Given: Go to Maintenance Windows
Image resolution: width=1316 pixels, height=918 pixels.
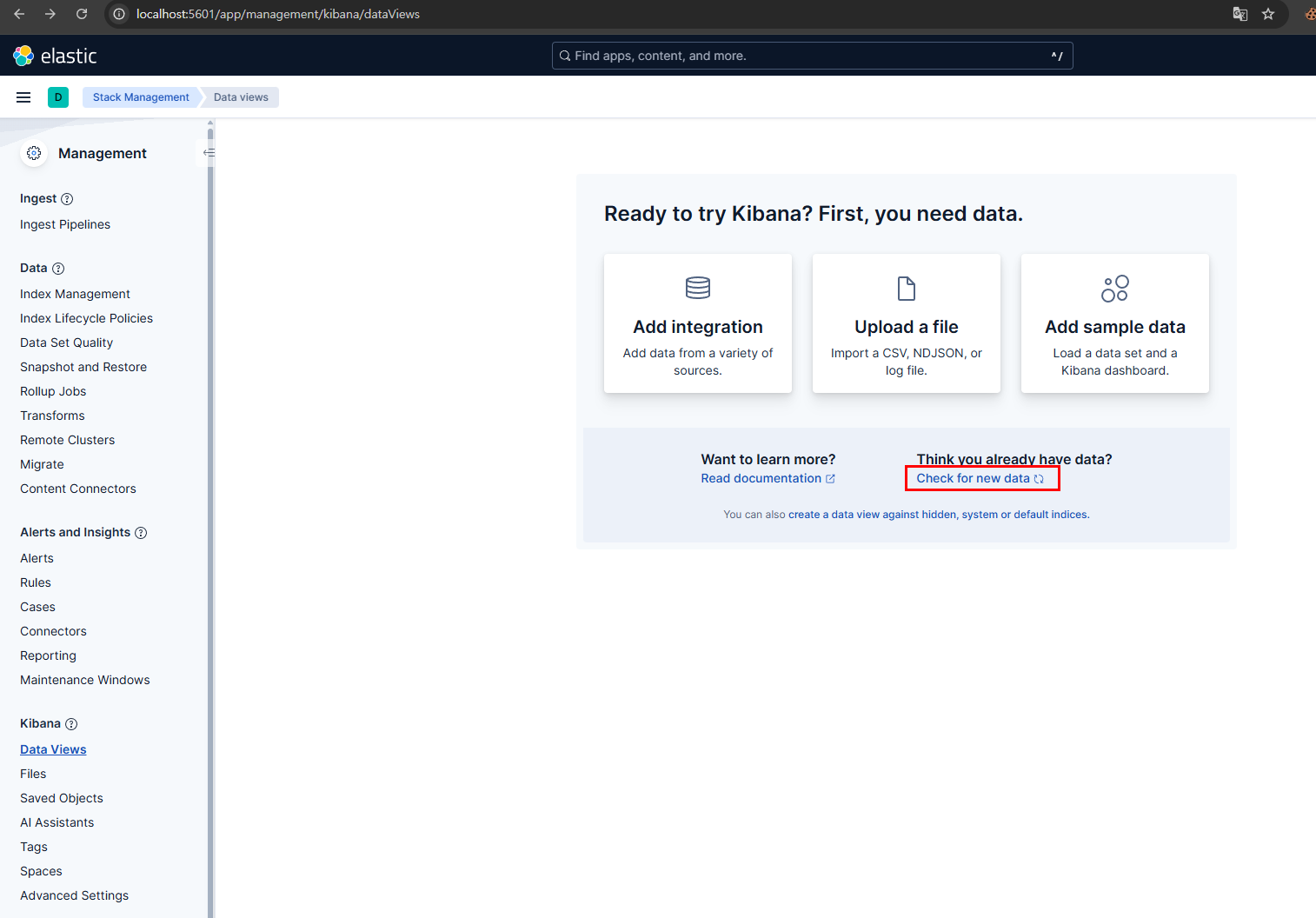Looking at the screenshot, I should [x=85, y=680].
